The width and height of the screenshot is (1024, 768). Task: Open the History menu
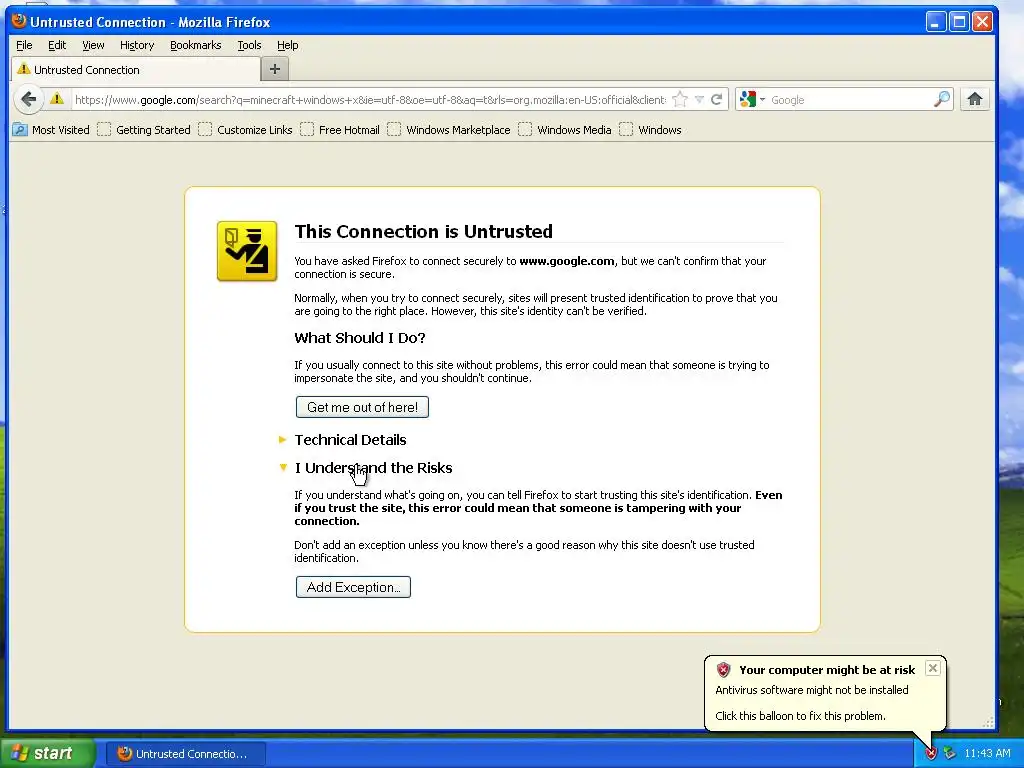pos(136,45)
